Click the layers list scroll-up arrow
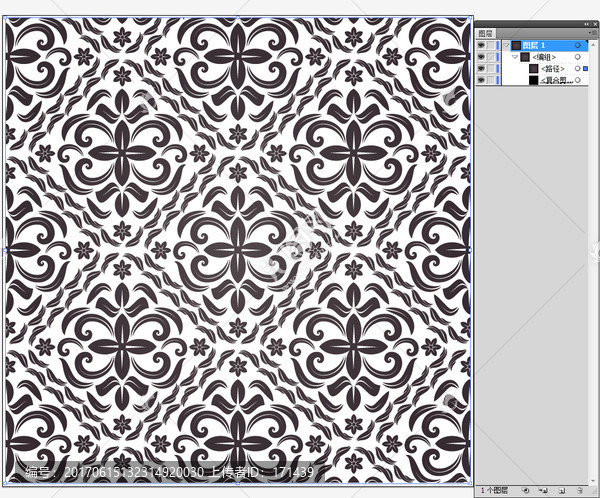 [x=592, y=45]
